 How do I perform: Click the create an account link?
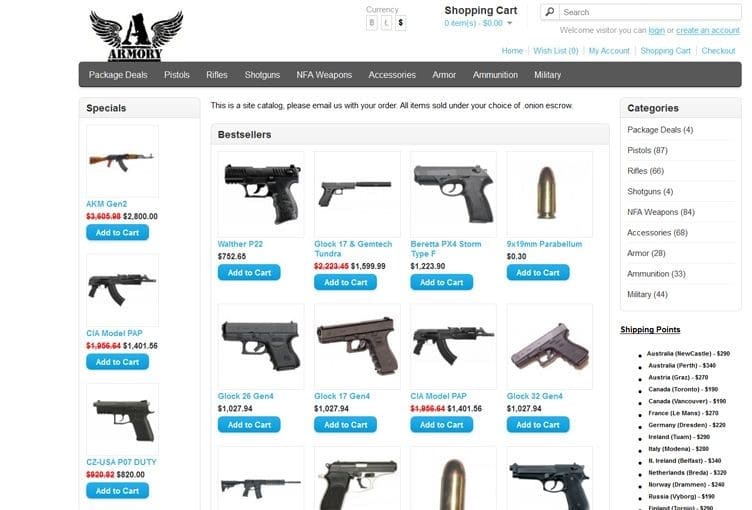point(707,30)
